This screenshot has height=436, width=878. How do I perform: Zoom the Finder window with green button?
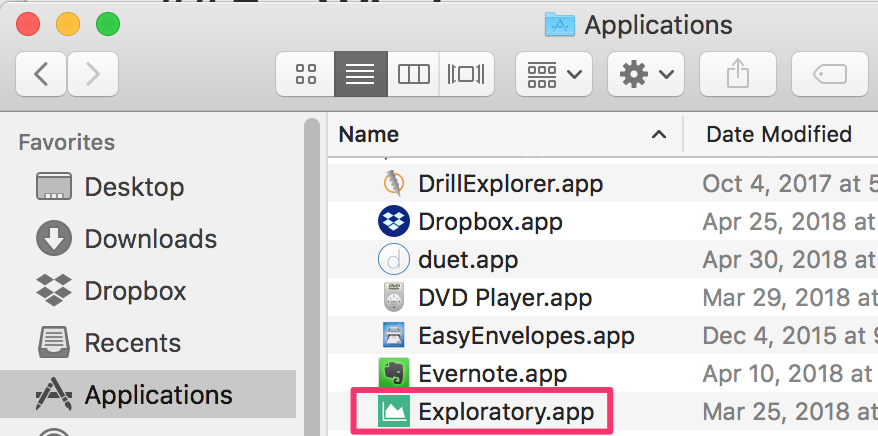tap(108, 25)
